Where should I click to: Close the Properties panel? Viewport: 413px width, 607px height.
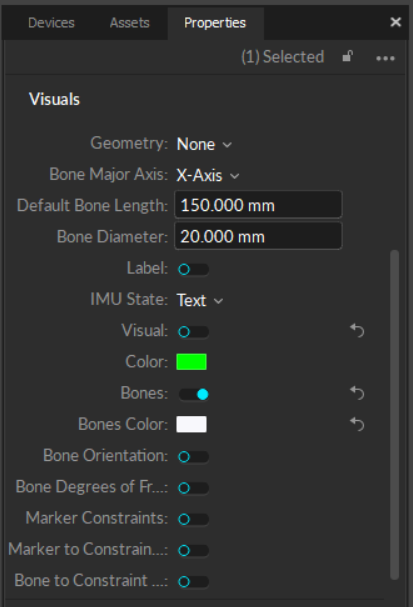click(x=396, y=22)
